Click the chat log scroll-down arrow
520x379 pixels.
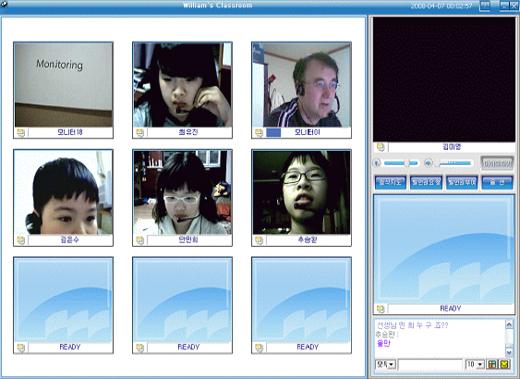509,352
